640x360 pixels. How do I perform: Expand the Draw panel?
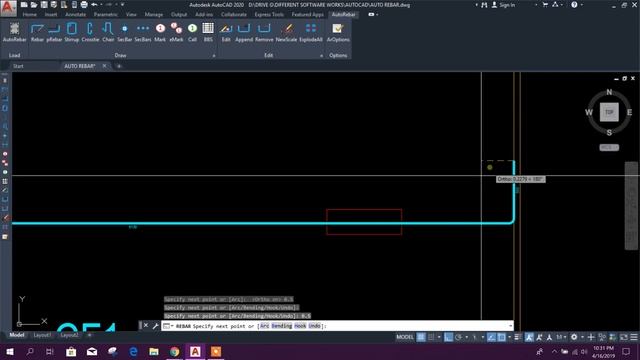coord(213,56)
